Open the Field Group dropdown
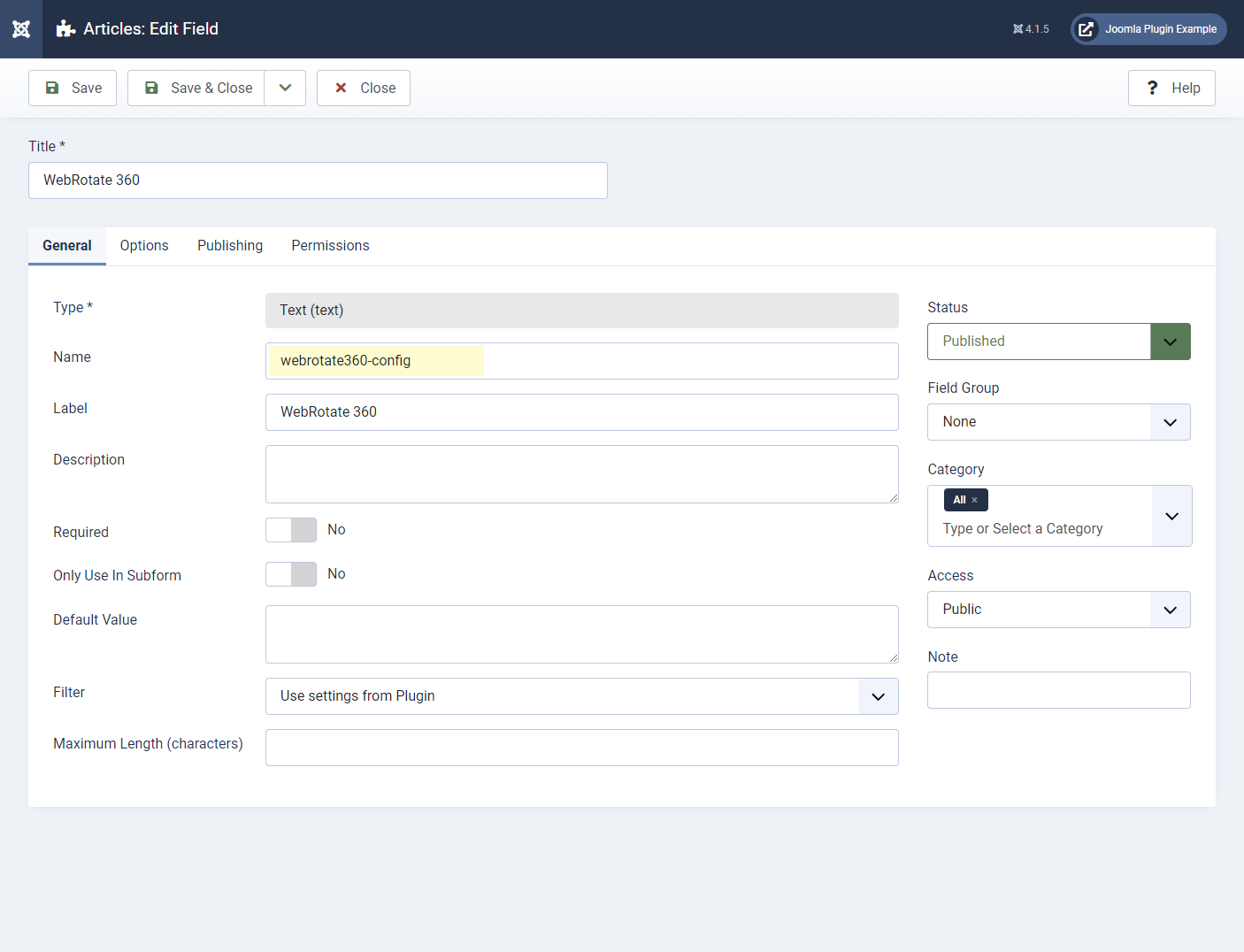This screenshot has width=1244, height=952. [x=1058, y=422]
